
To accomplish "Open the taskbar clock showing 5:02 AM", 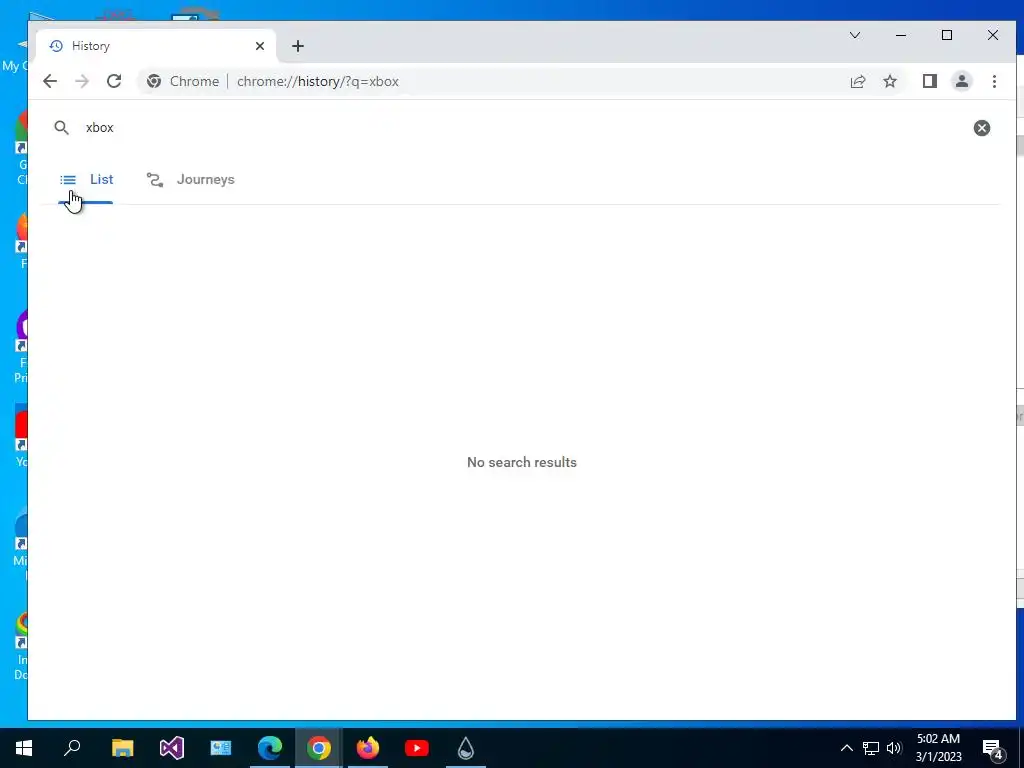I will pos(938,748).
